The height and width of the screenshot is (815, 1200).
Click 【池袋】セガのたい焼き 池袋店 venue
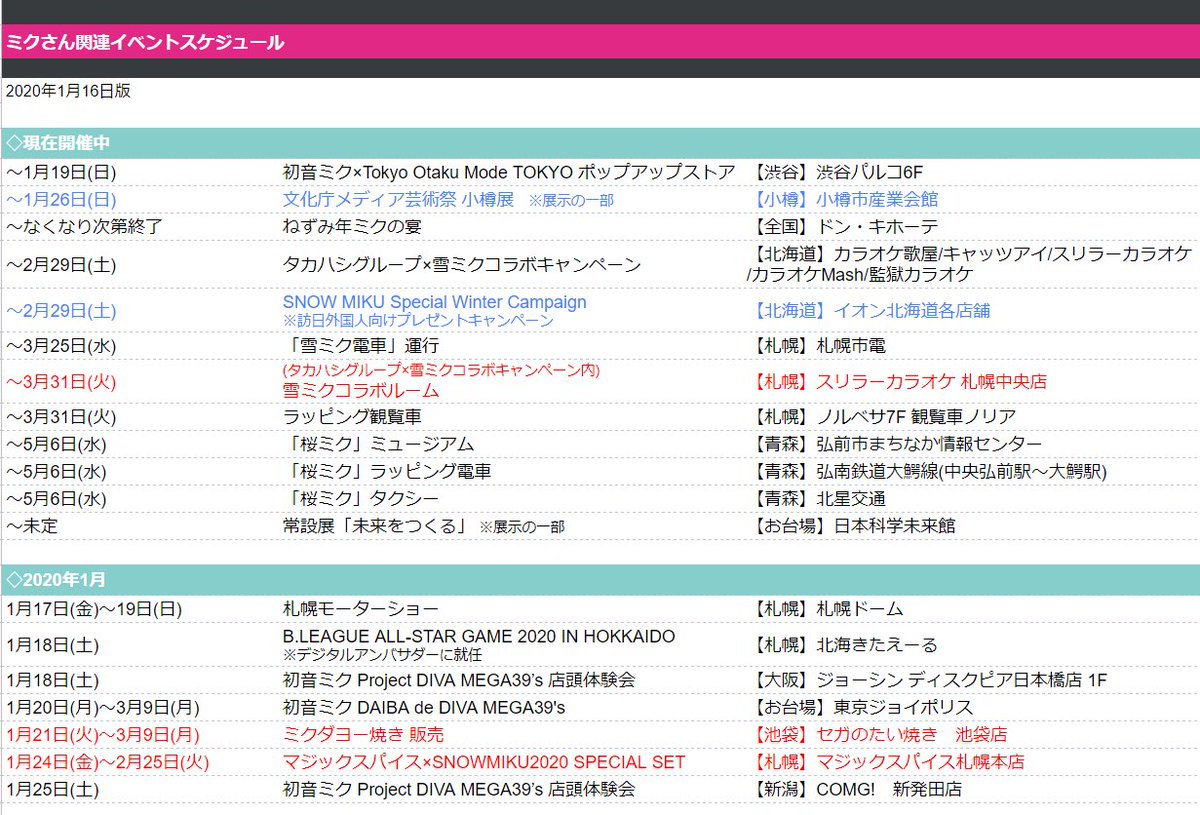coord(877,734)
